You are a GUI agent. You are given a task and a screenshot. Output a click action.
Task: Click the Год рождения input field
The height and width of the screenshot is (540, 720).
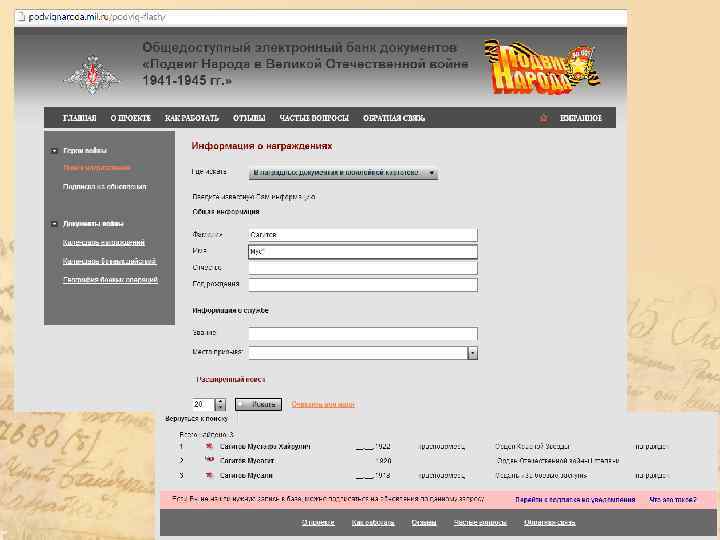click(363, 285)
